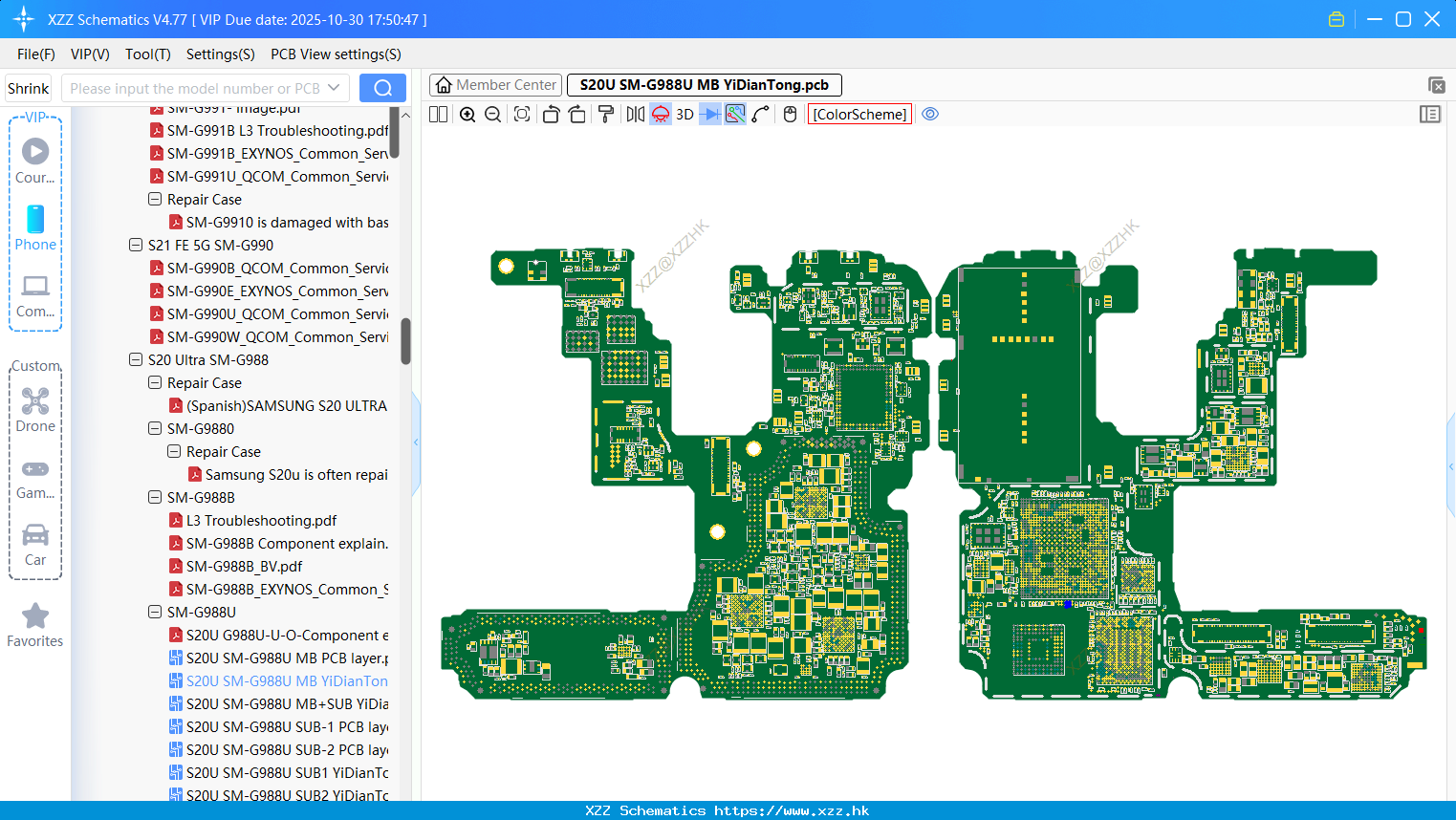Open the mouse settings icon
The width and height of the screenshot is (1456, 820).
[x=790, y=114]
